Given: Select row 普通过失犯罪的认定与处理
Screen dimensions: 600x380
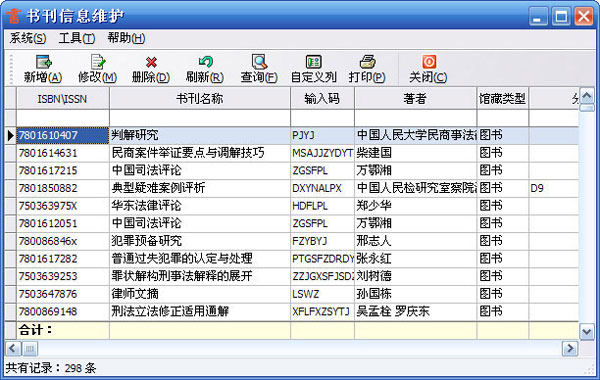Looking at the screenshot, I should [200, 259].
